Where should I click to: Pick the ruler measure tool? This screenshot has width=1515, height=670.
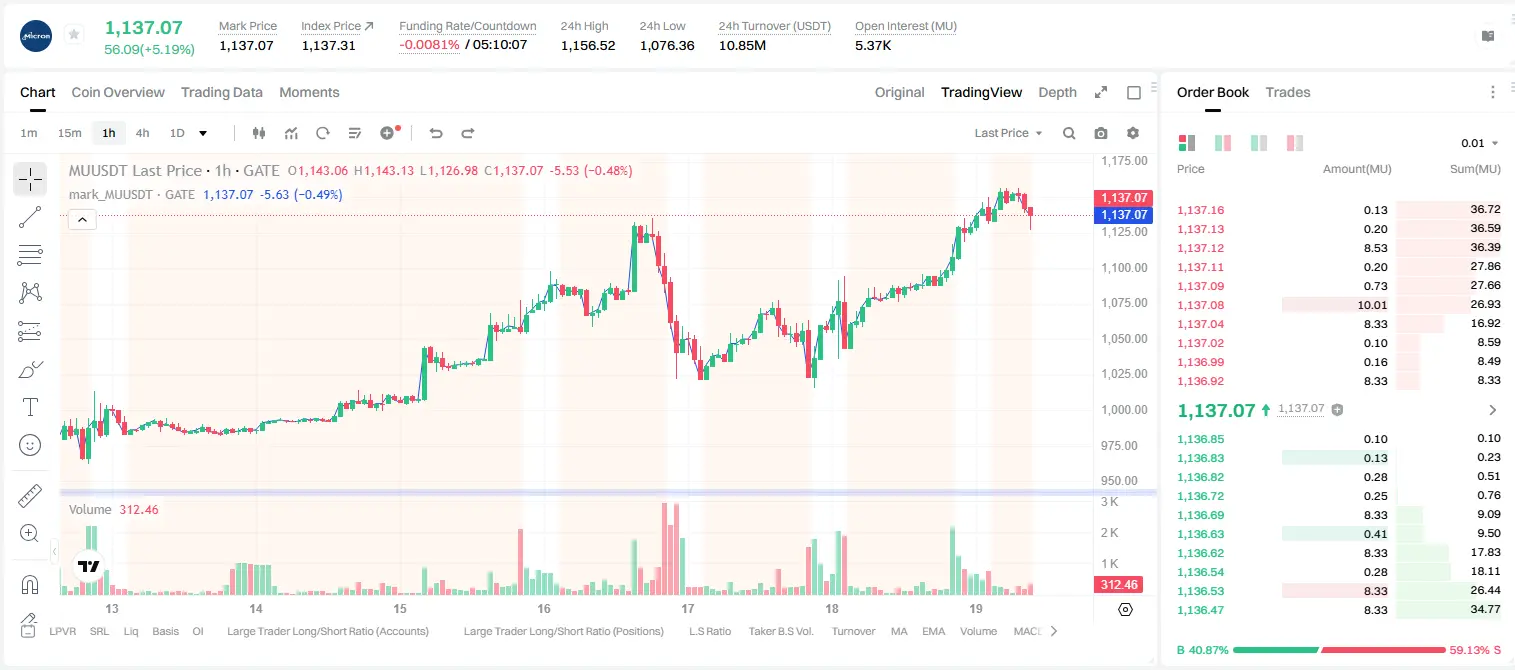click(x=30, y=496)
